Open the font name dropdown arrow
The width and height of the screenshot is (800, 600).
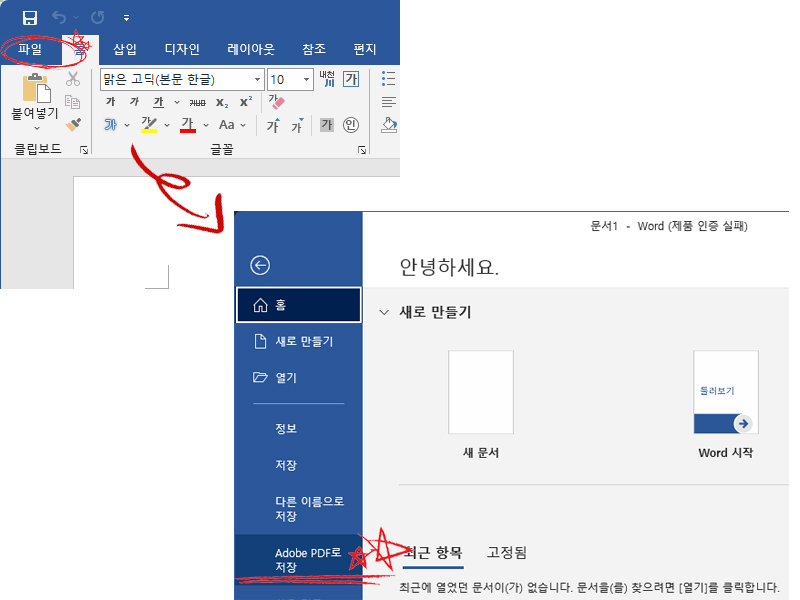258,80
